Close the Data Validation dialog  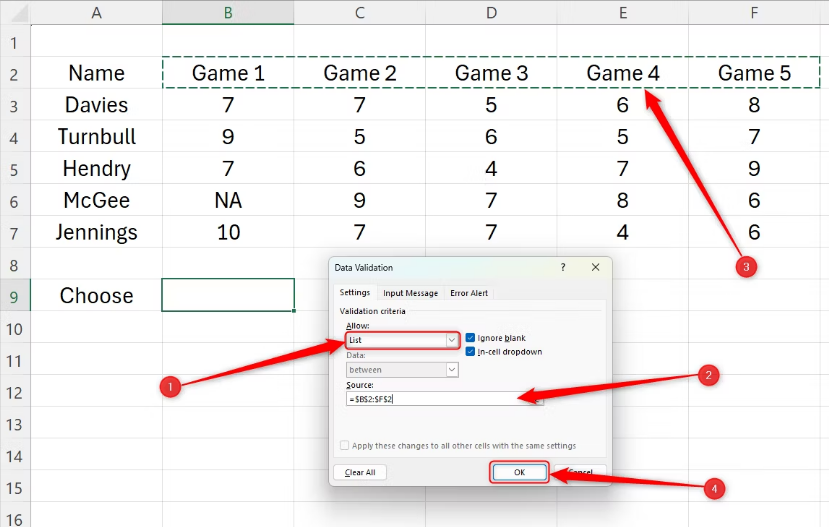(x=595, y=267)
